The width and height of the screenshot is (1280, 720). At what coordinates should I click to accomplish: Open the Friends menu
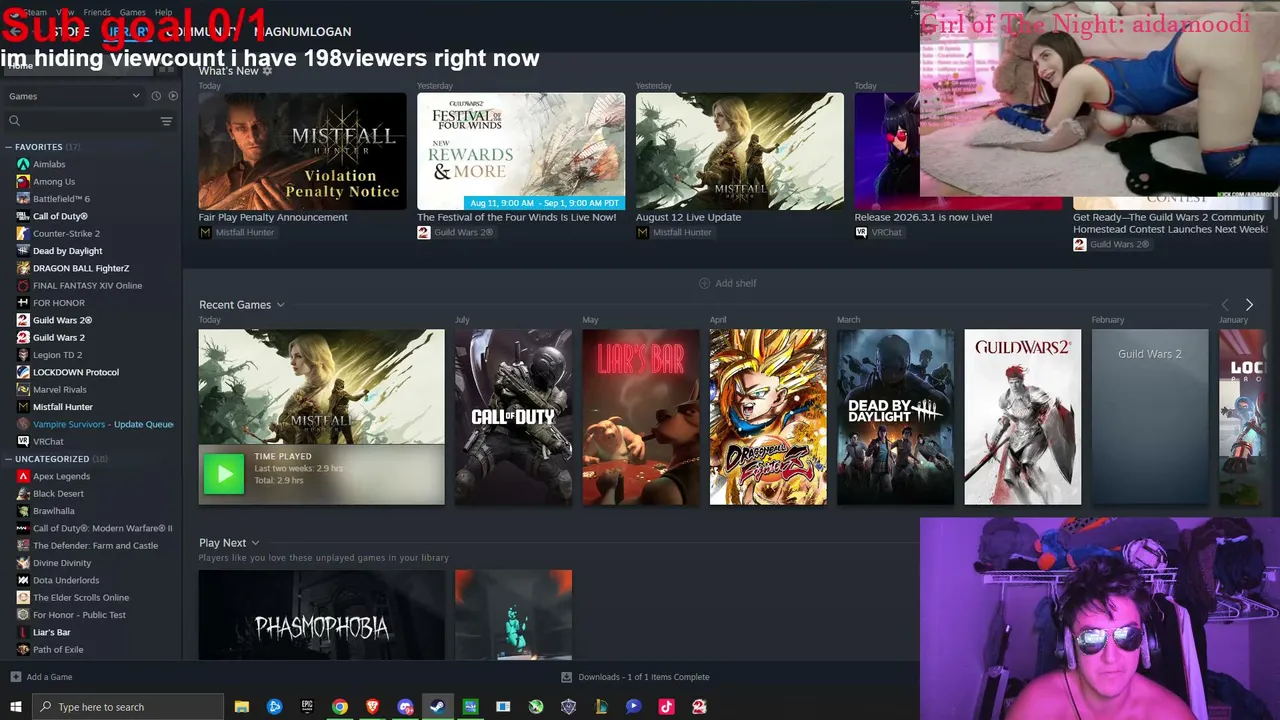(97, 12)
